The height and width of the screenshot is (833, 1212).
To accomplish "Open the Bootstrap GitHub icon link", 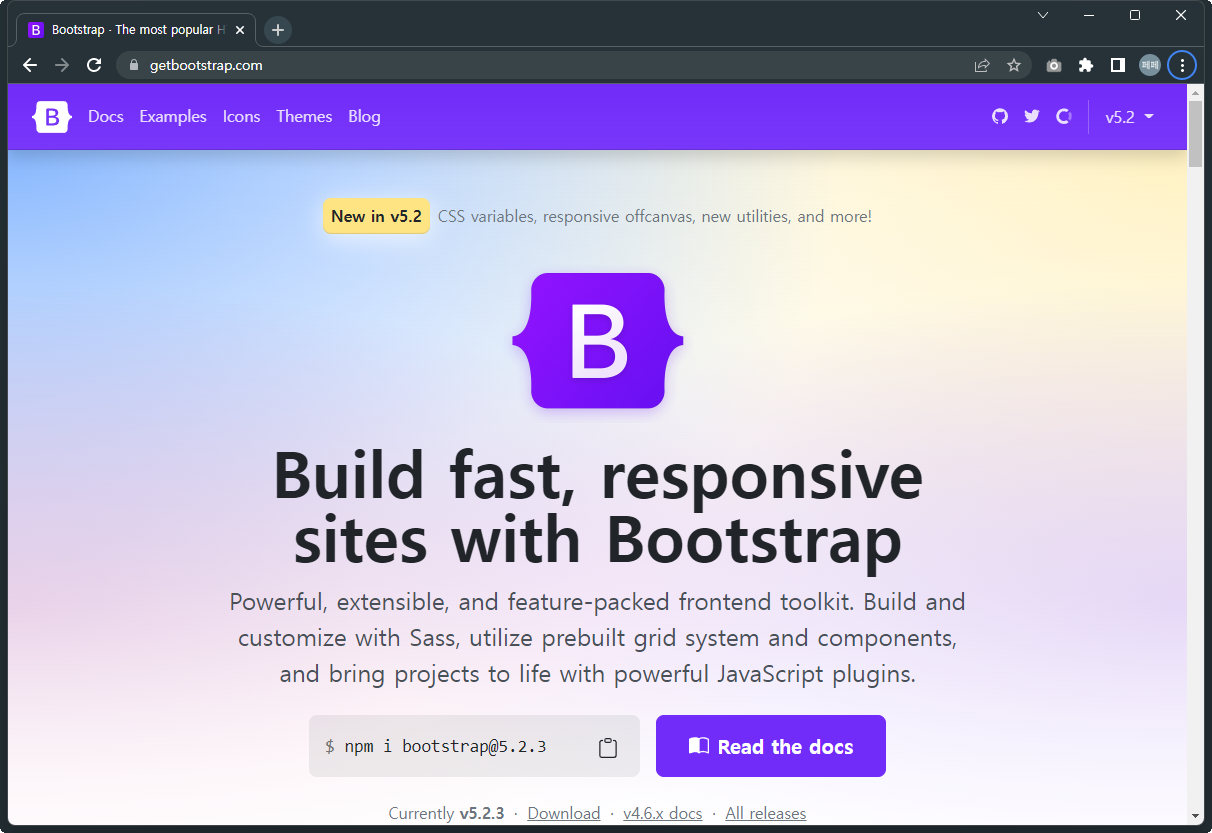I will (1000, 117).
